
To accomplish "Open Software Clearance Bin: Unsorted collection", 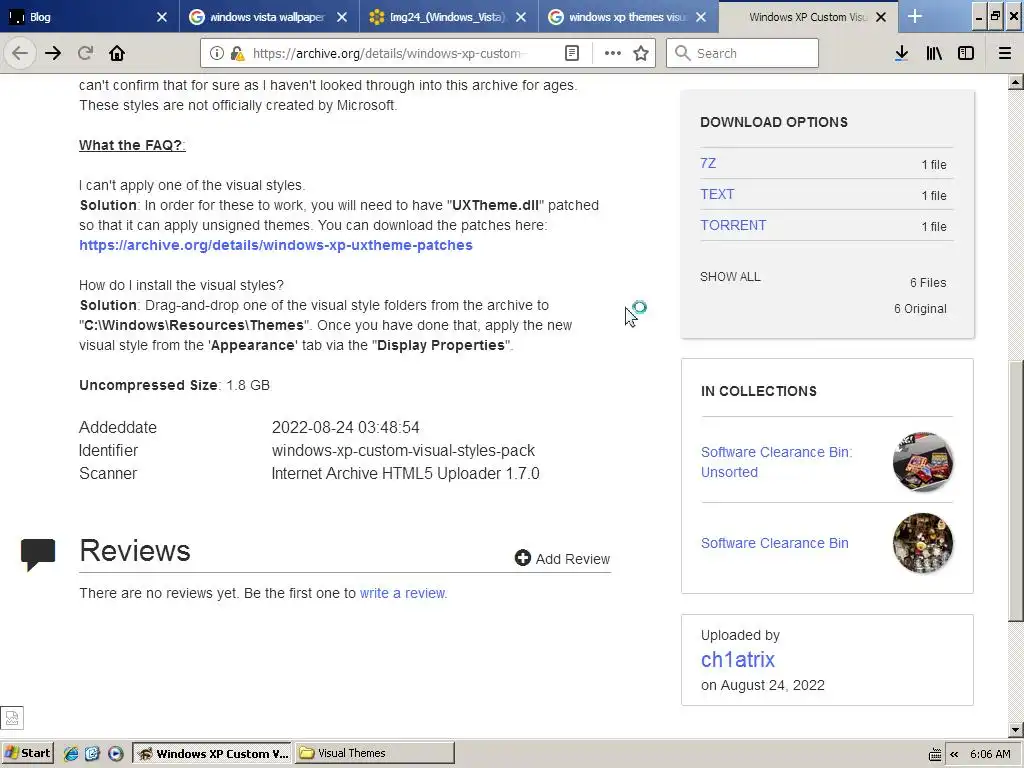I will [776, 462].
